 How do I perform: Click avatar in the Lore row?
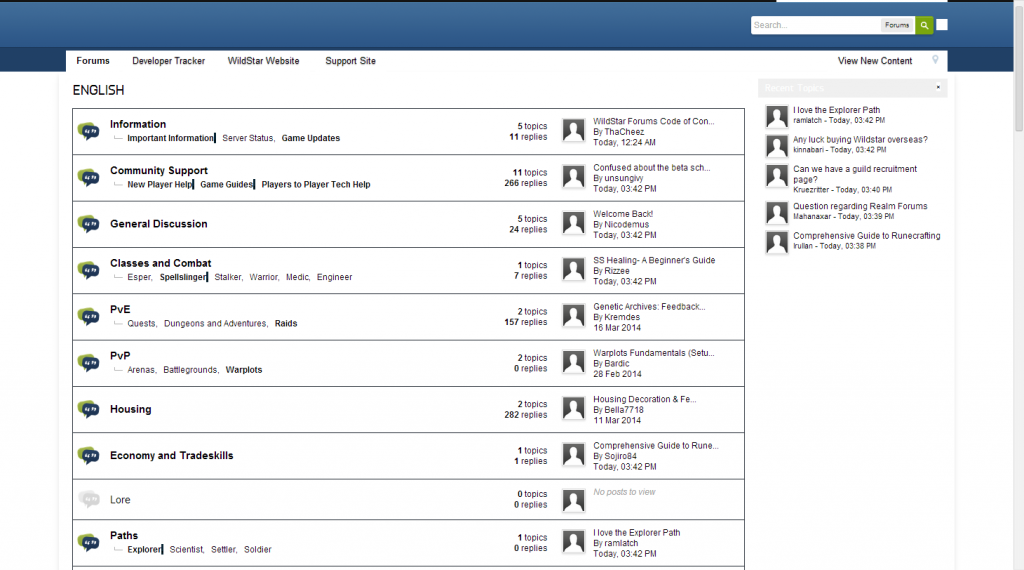click(x=573, y=501)
